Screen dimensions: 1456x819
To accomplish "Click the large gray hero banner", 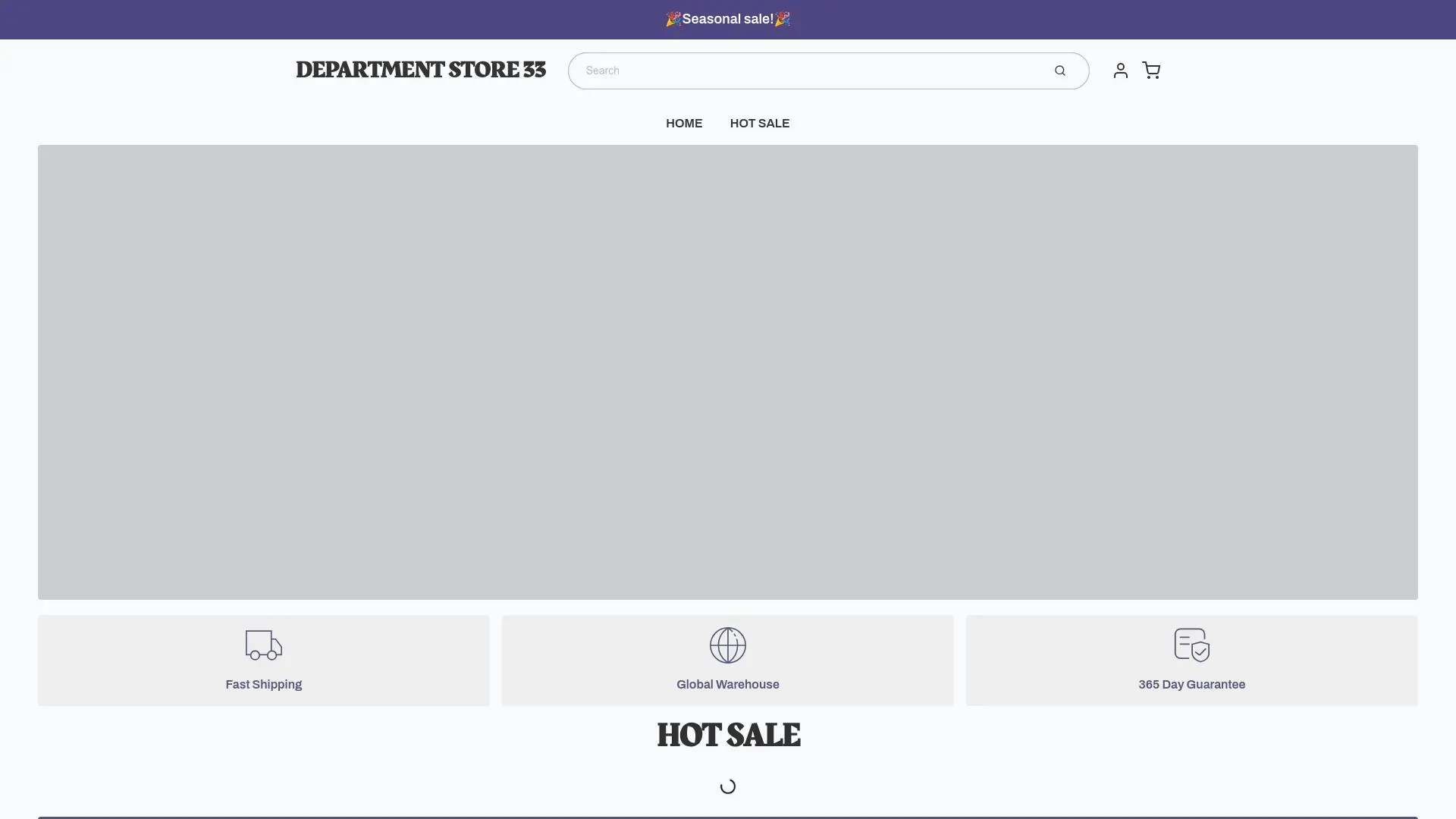I will (x=727, y=372).
